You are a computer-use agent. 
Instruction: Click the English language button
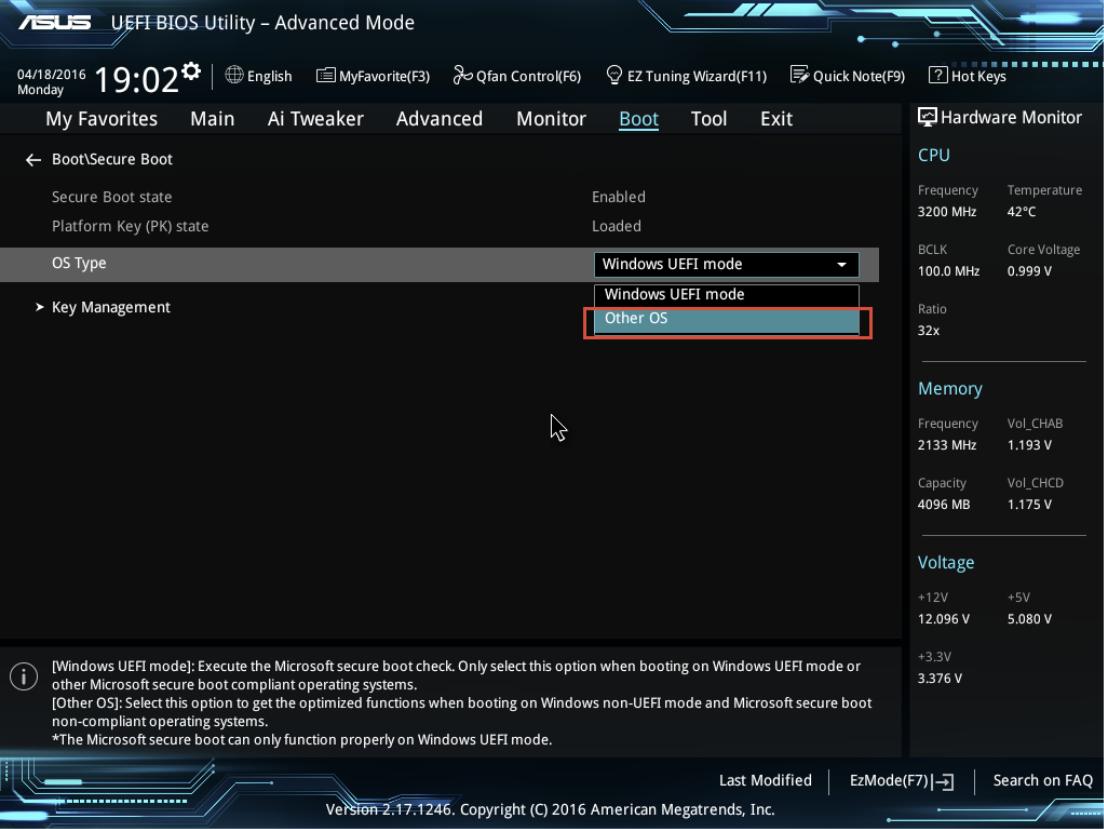(258, 75)
